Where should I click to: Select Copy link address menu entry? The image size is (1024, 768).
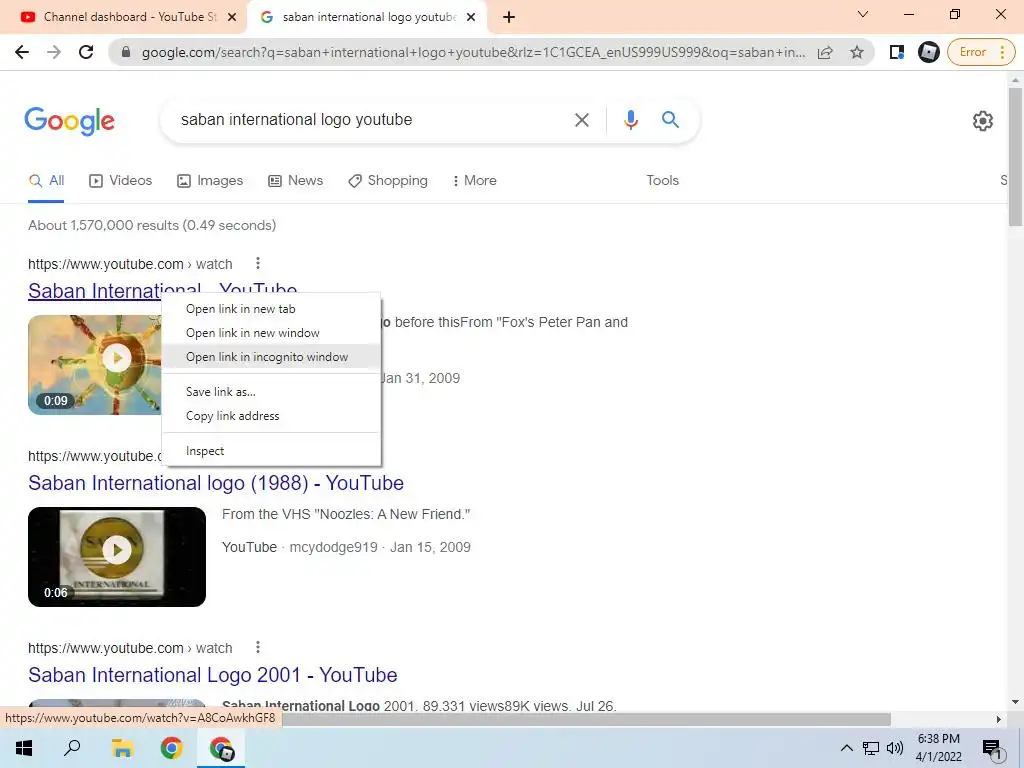(272, 416)
